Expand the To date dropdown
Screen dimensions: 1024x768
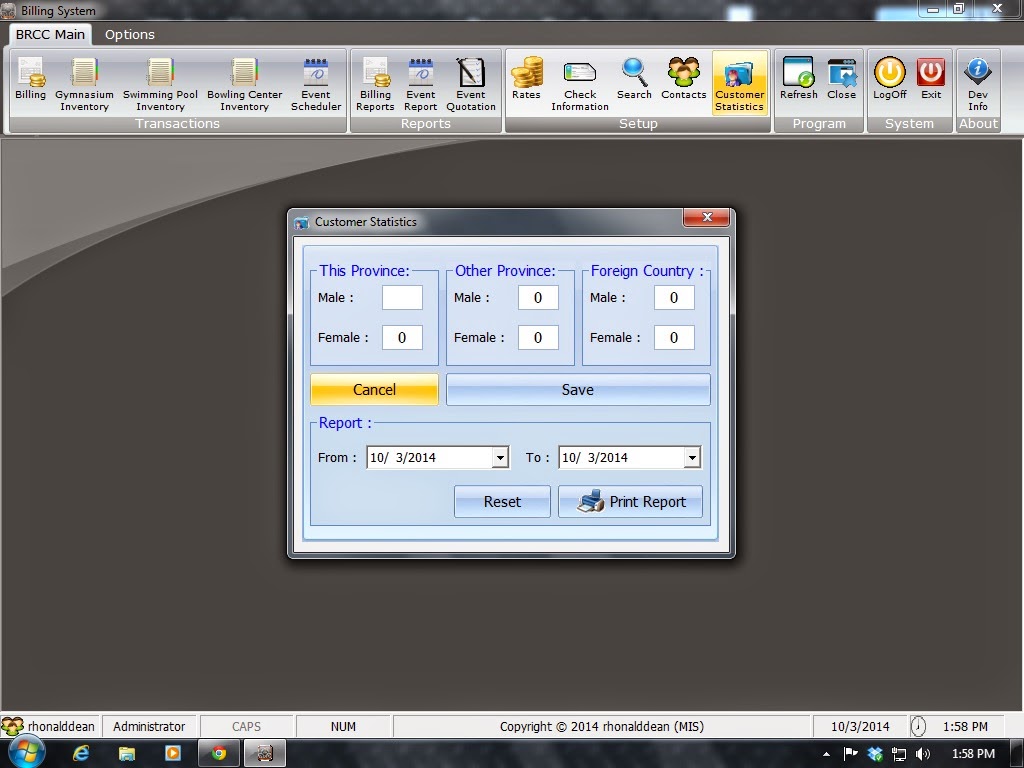click(x=691, y=457)
